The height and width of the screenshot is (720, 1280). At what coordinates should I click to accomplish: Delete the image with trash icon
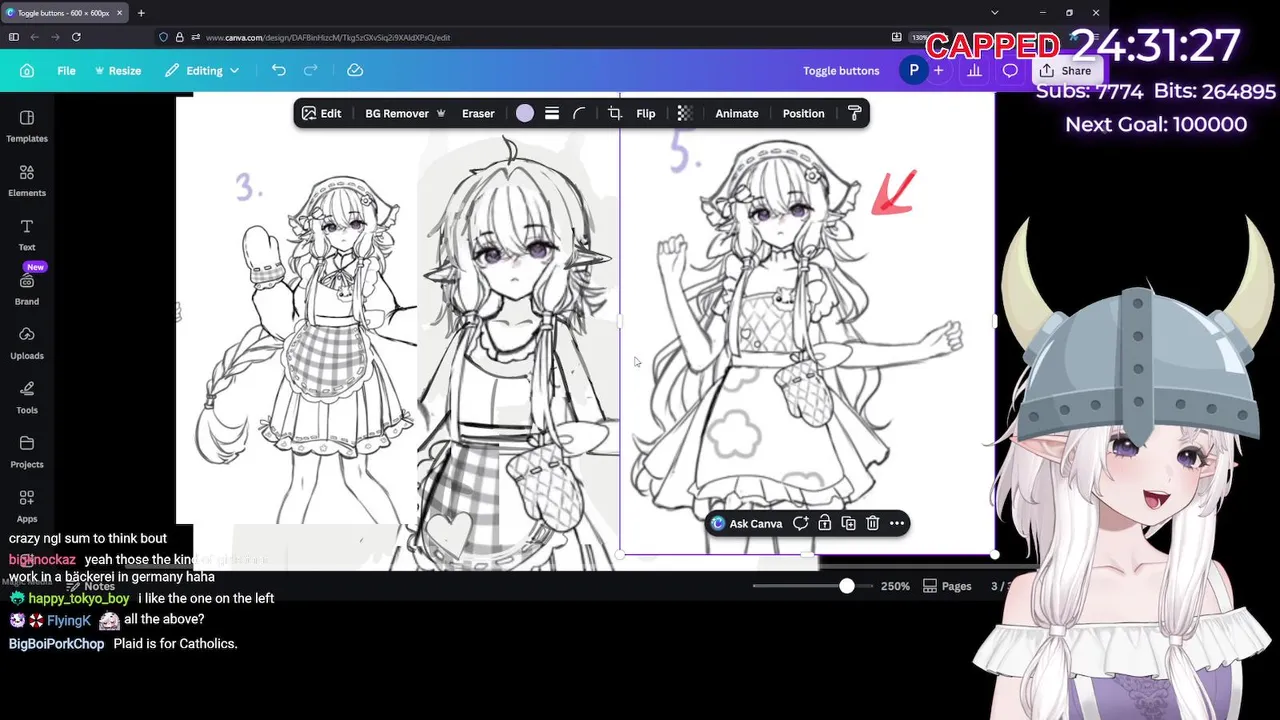[873, 523]
